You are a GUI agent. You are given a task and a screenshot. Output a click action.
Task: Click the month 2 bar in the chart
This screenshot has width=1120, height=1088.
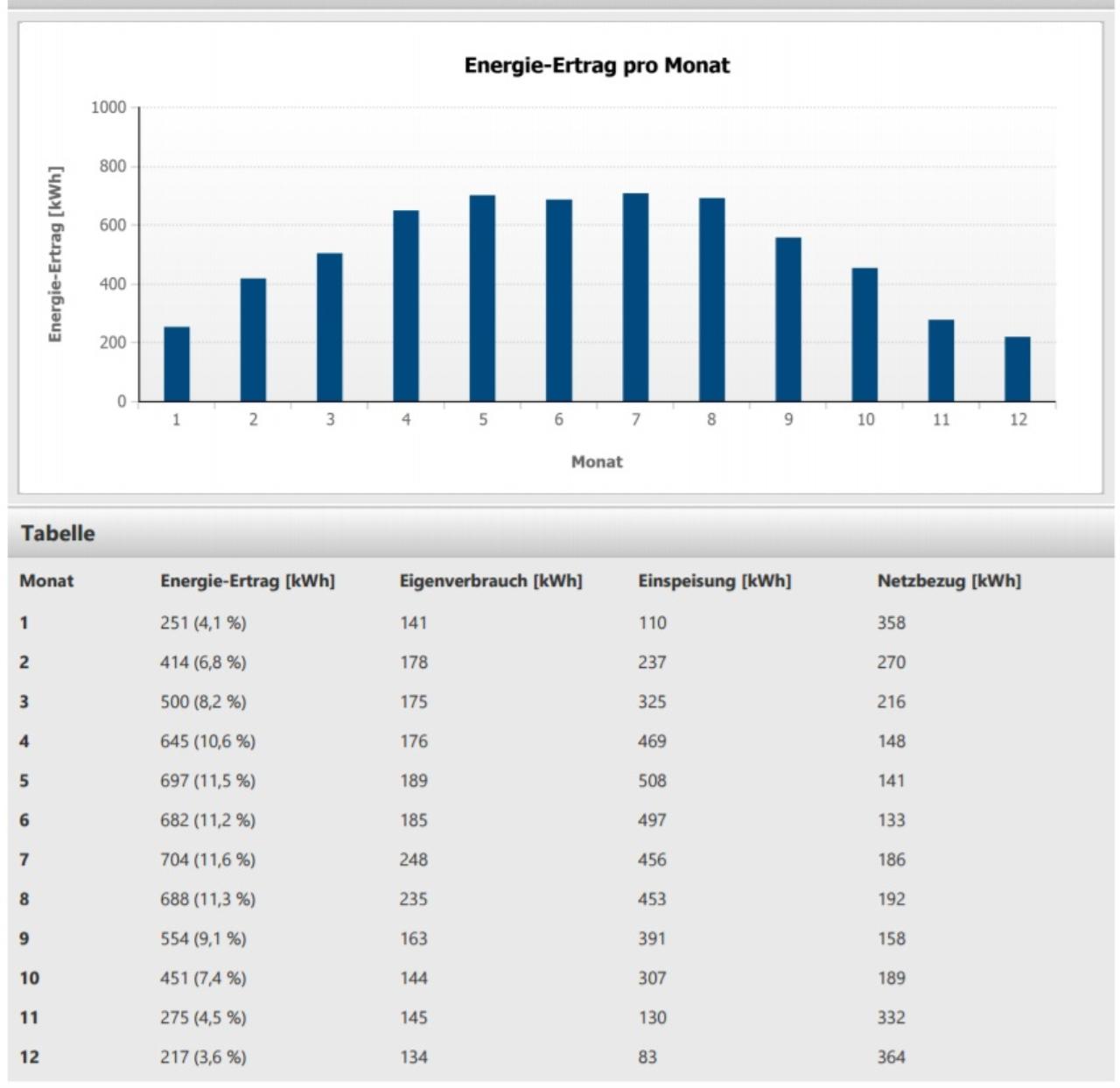[253, 340]
